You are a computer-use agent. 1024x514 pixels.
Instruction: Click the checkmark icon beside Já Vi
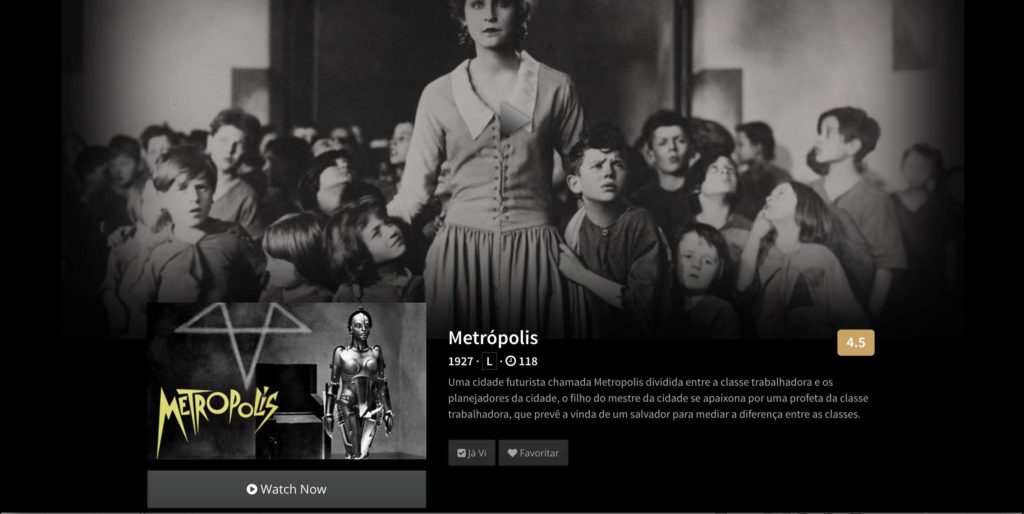(x=461, y=453)
